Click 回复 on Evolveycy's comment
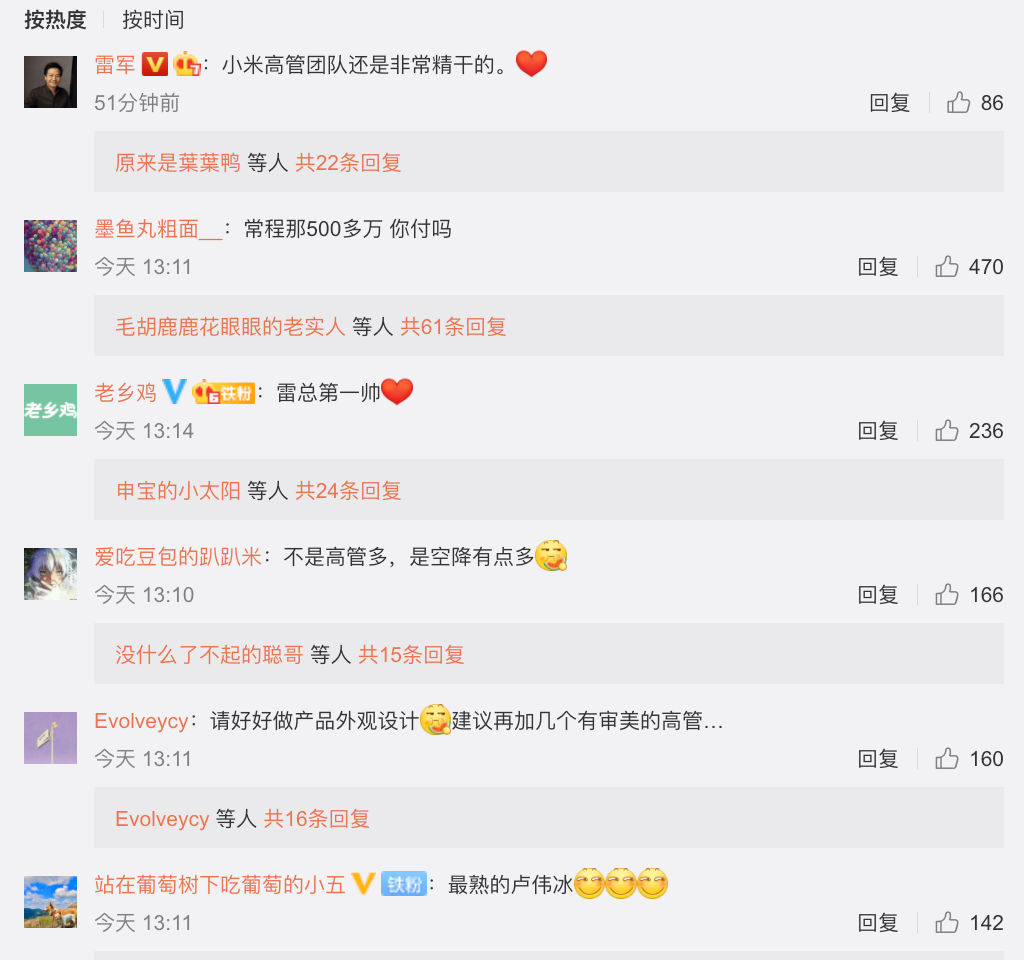Screen dimensions: 1024x960 [878, 759]
